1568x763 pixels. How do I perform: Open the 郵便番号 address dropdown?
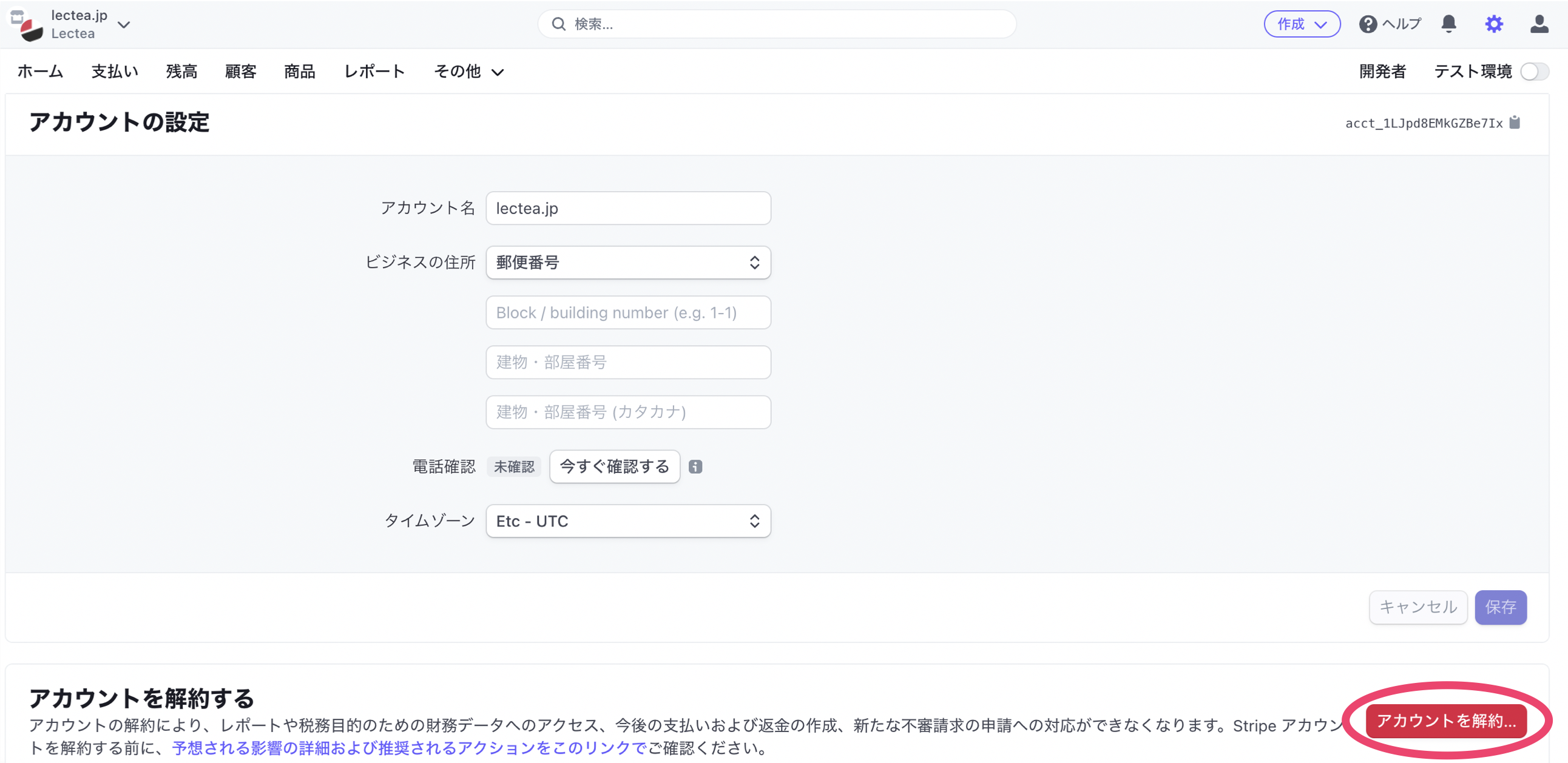click(627, 263)
